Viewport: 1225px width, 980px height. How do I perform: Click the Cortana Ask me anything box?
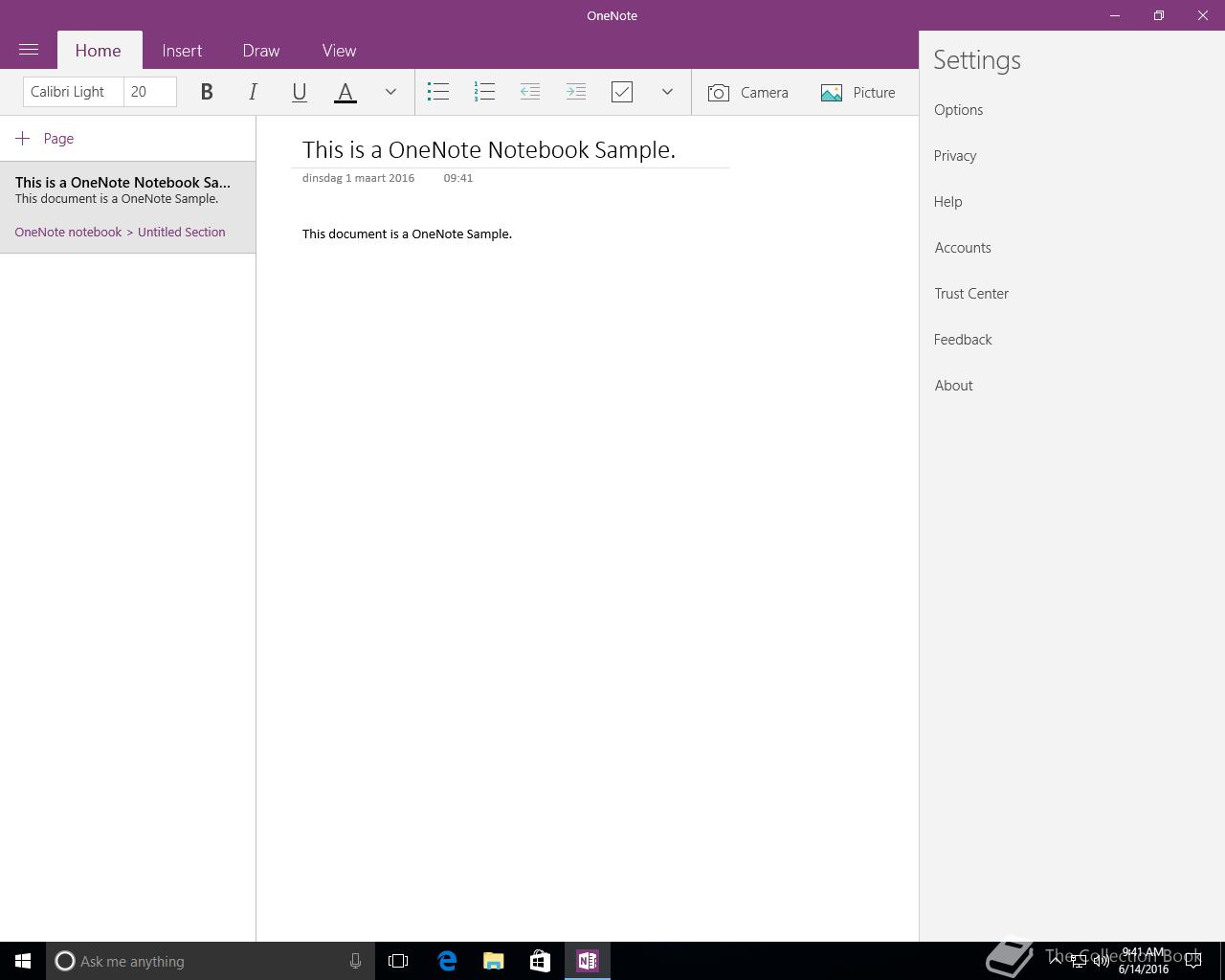tap(211, 961)
